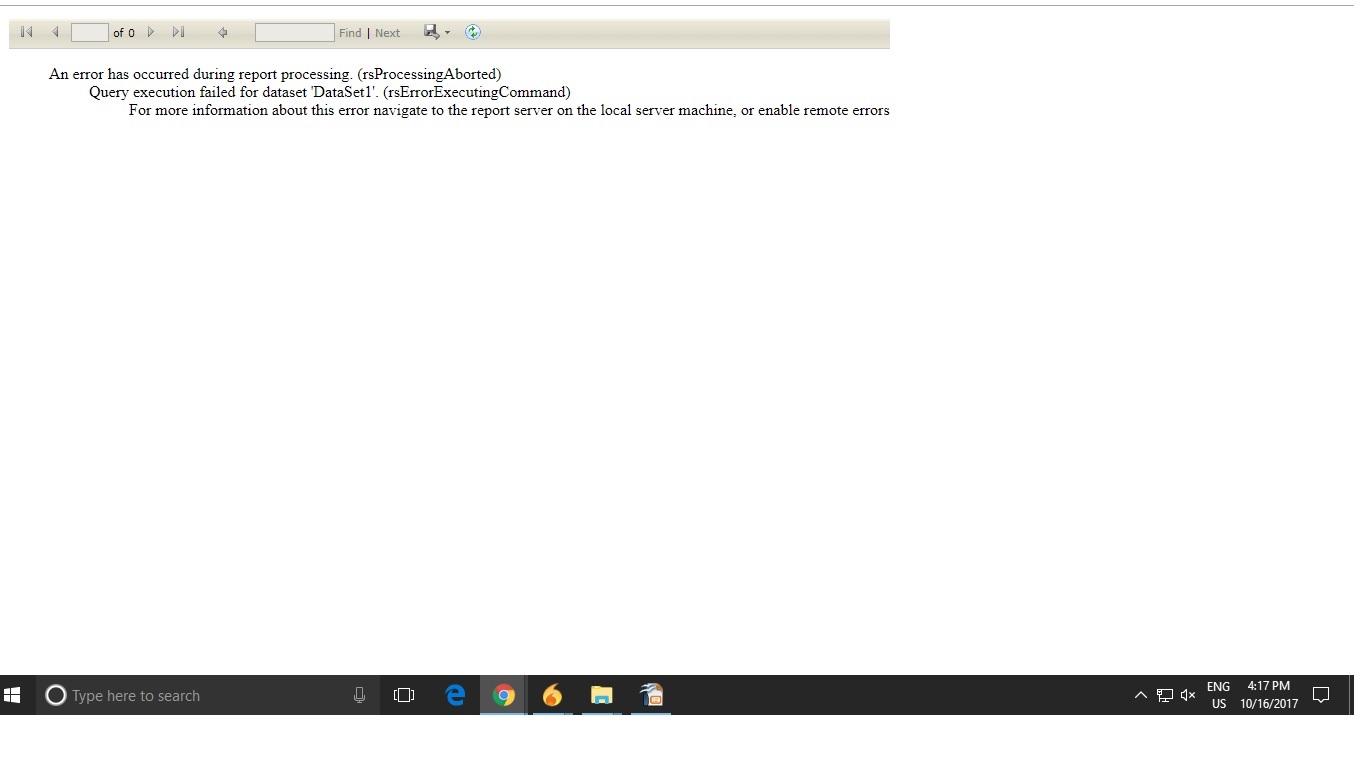The width and height of the screenshot is (1366, 768).
Task: Go to first page of the report
Action: tap(27, 32)
